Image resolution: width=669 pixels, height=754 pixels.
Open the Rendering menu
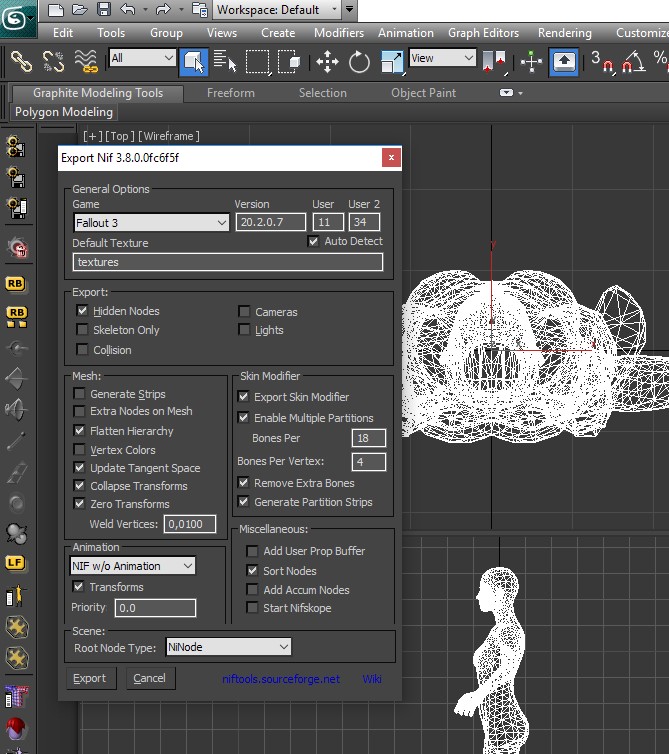(565, 33)
